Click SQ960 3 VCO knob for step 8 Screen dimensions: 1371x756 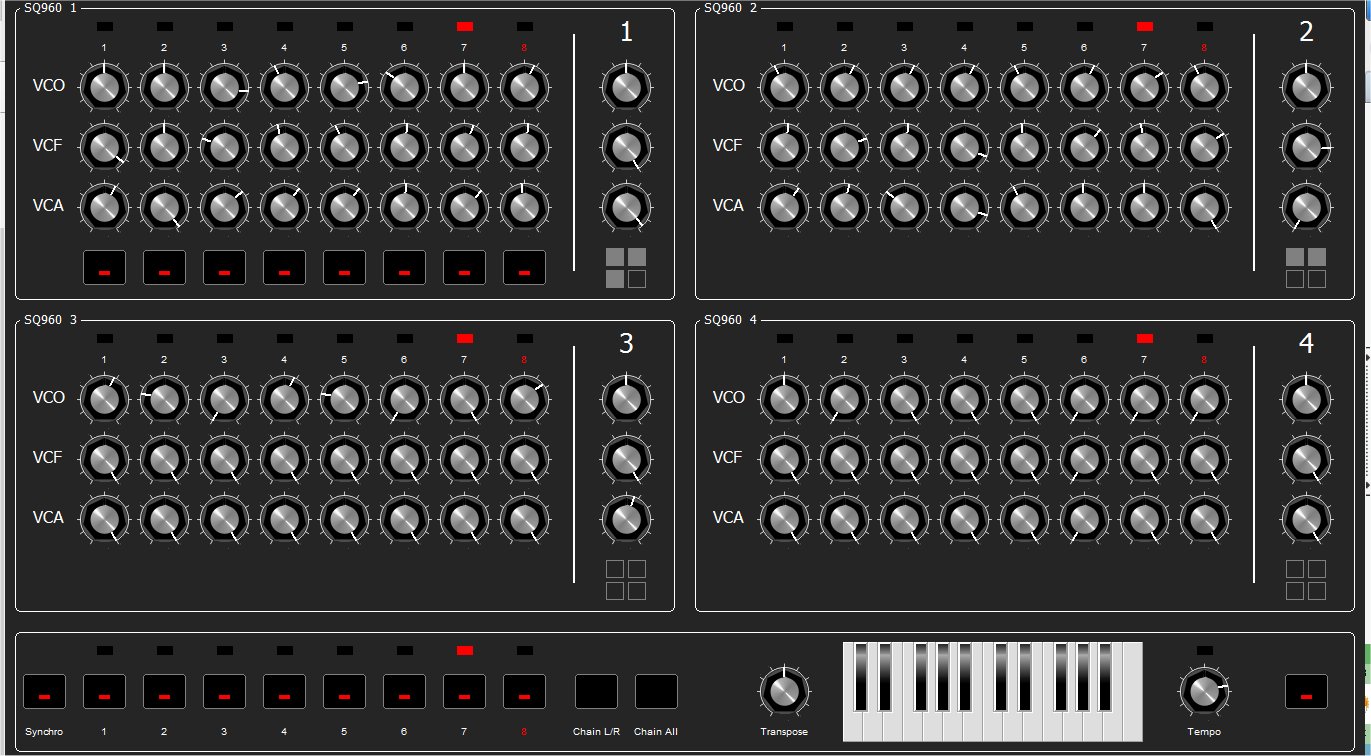coord(524,399)
